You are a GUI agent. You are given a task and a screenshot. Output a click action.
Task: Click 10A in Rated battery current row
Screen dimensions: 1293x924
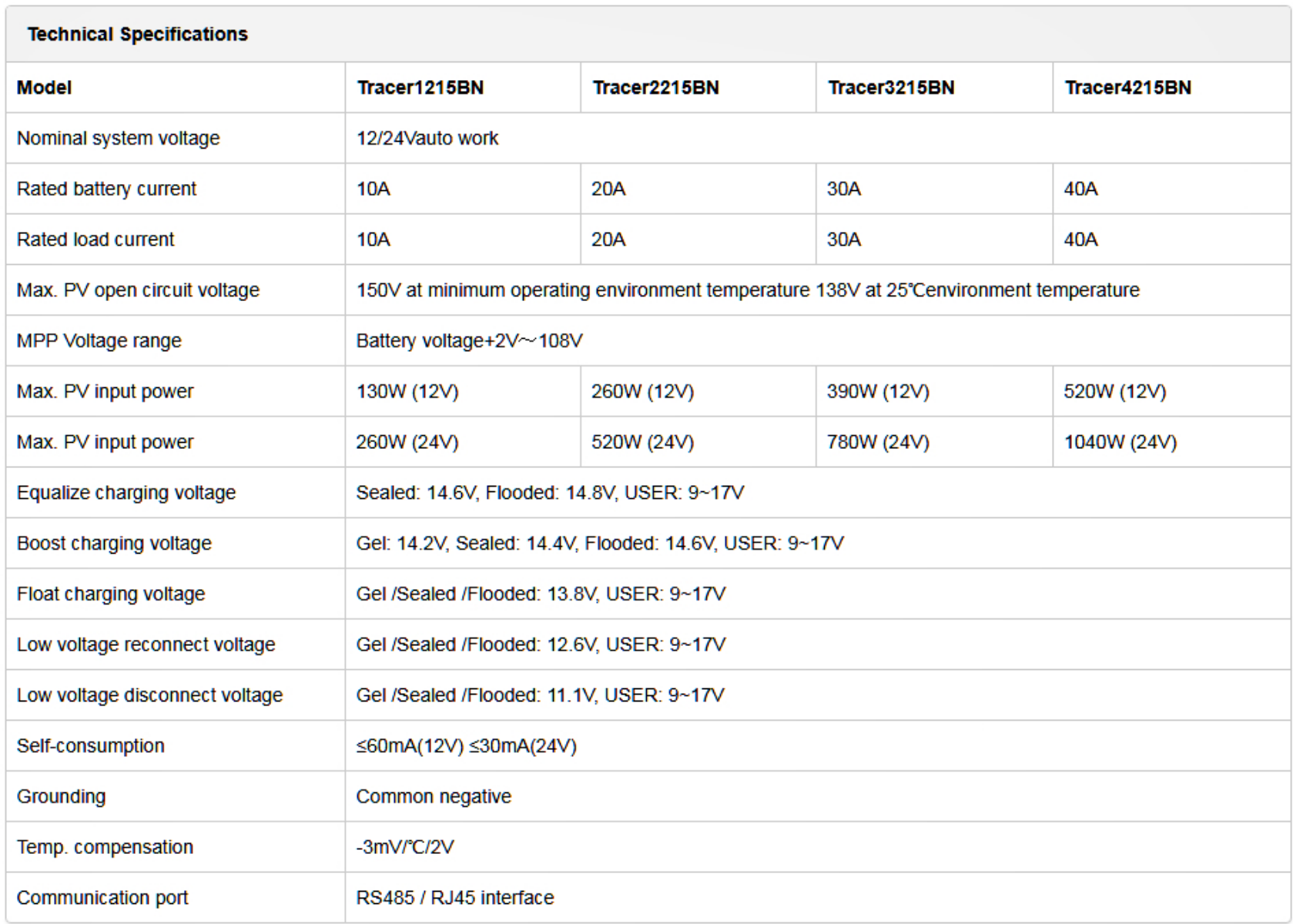pos(373,189)
